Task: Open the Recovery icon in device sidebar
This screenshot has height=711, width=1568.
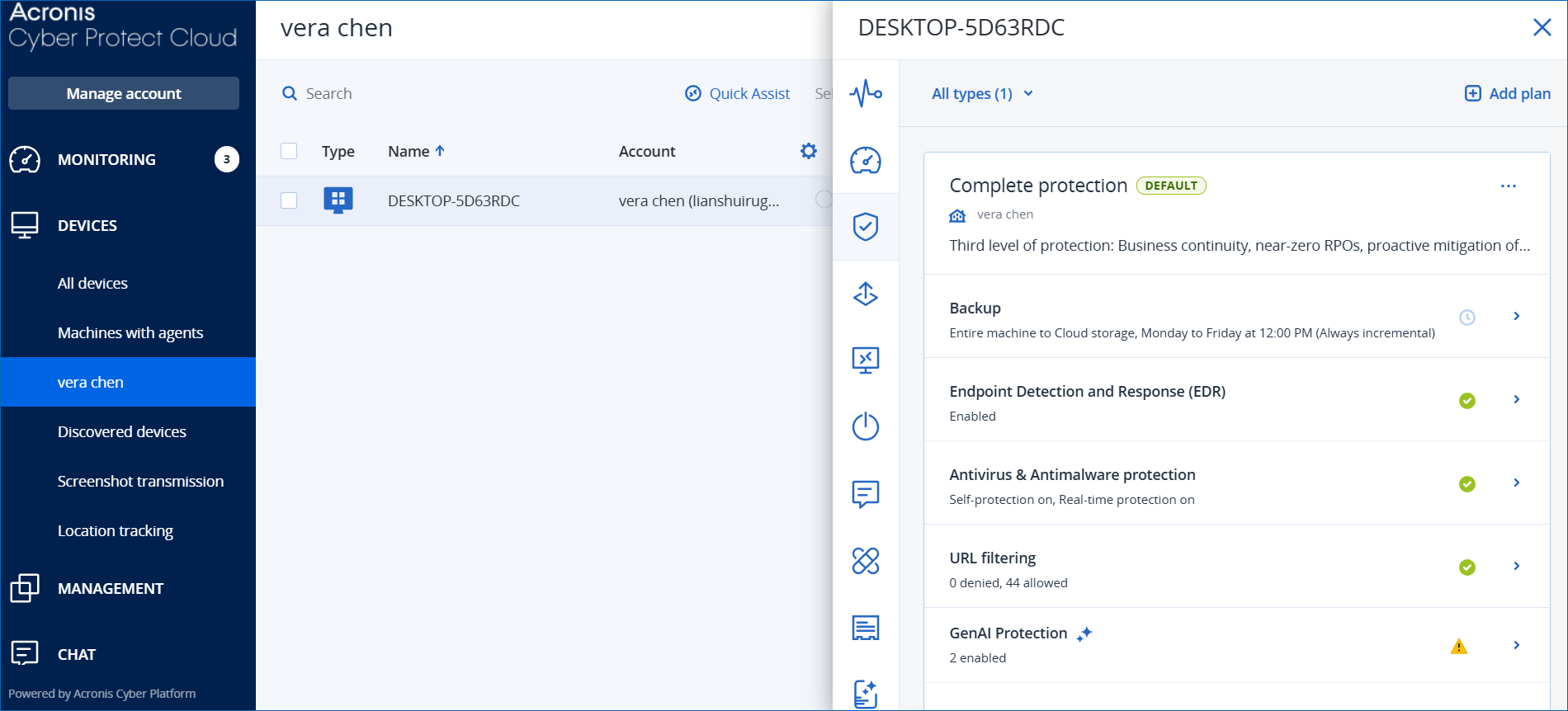Action: 866,294
